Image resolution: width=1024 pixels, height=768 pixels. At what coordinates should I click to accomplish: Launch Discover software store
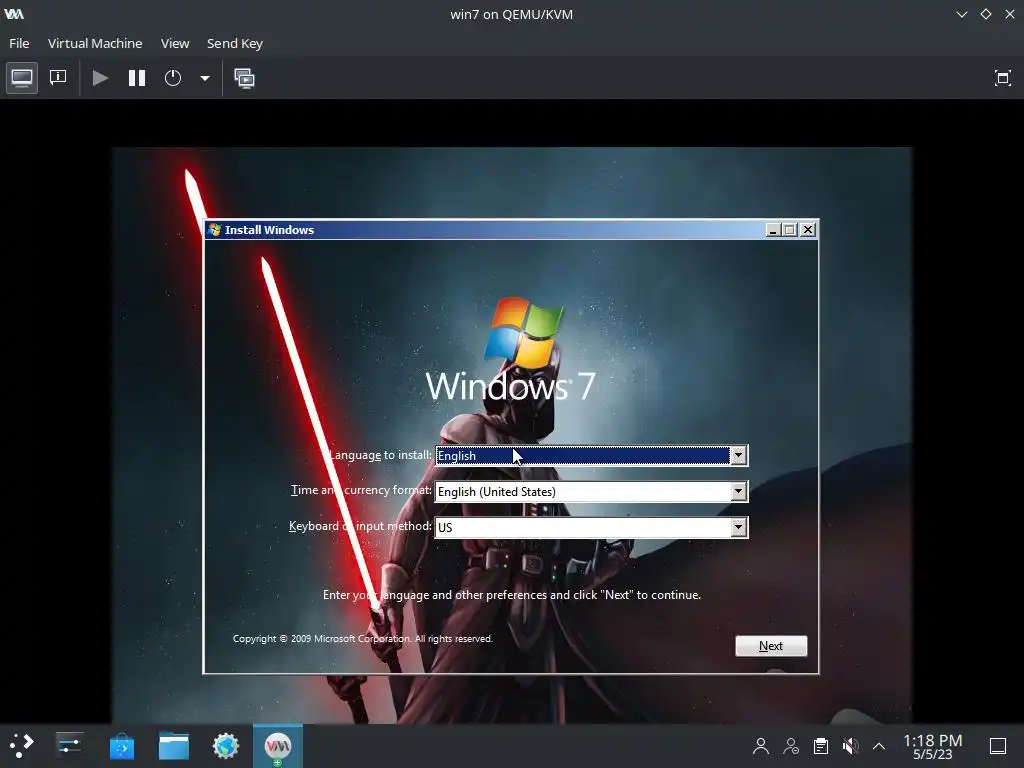pyautogui.click(x=121, y=745)
